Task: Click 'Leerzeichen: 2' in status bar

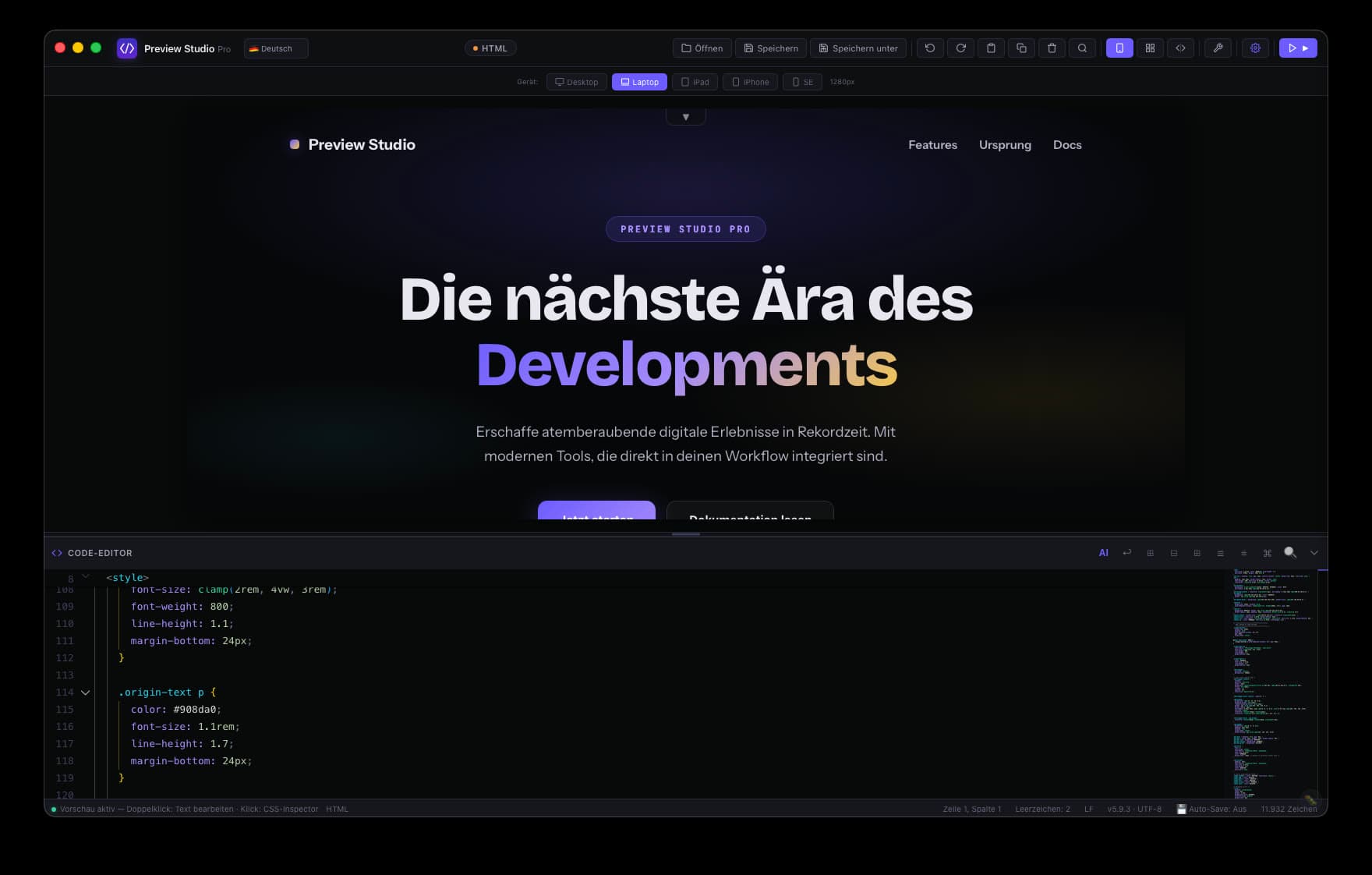Action: point(1042,809)
